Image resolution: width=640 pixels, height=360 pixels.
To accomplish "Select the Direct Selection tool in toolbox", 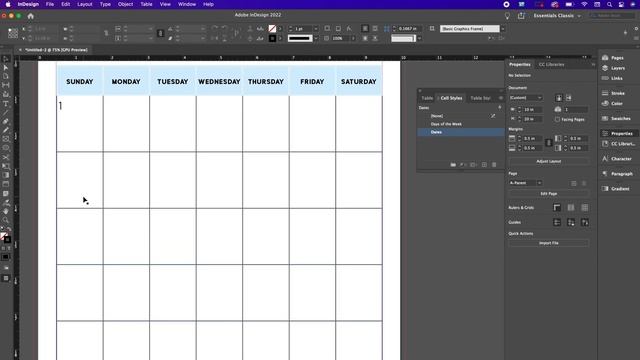I will (x=6, y=67).
